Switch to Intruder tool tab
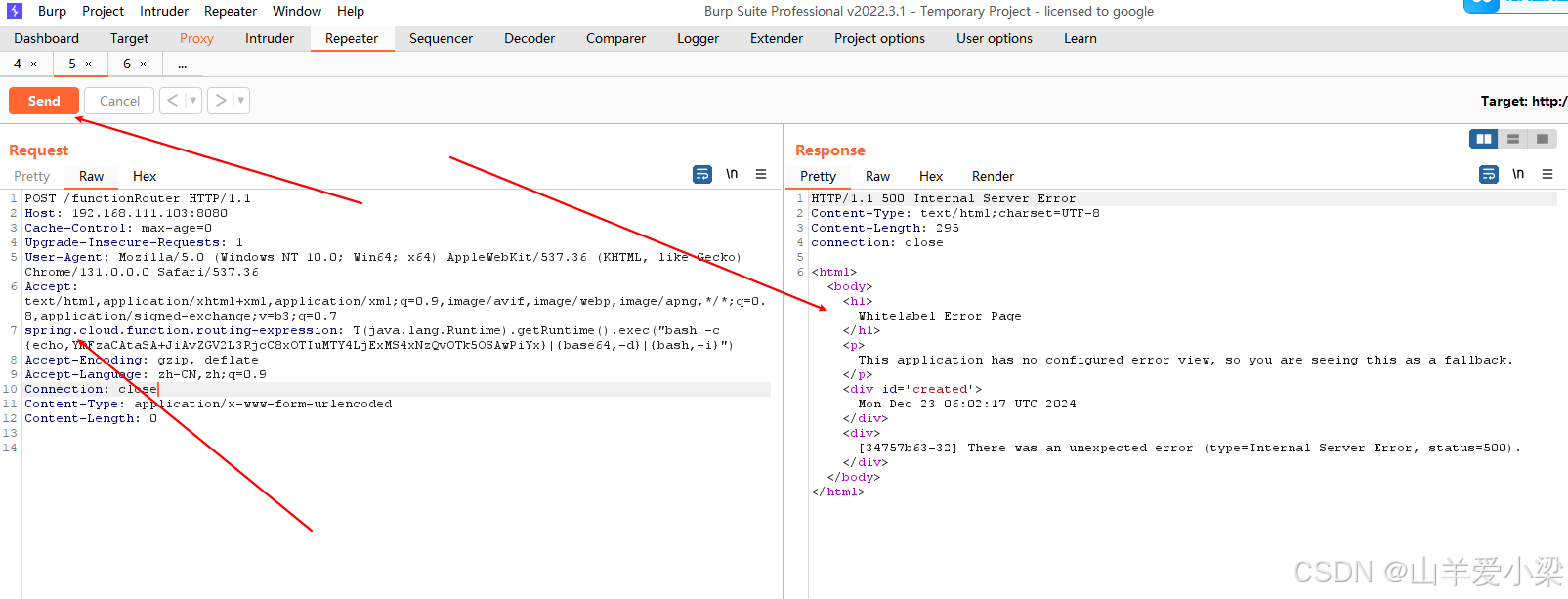This screenshot has width=1568, height=599. coord(270,38)
